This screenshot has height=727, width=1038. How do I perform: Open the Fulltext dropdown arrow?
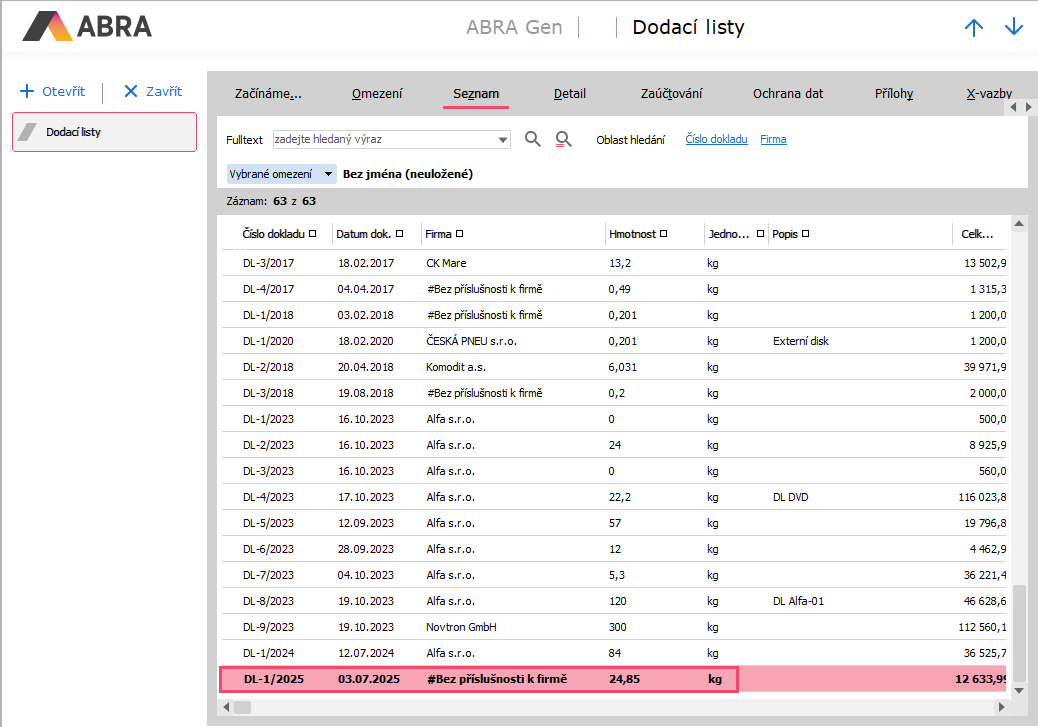[502, 140]
